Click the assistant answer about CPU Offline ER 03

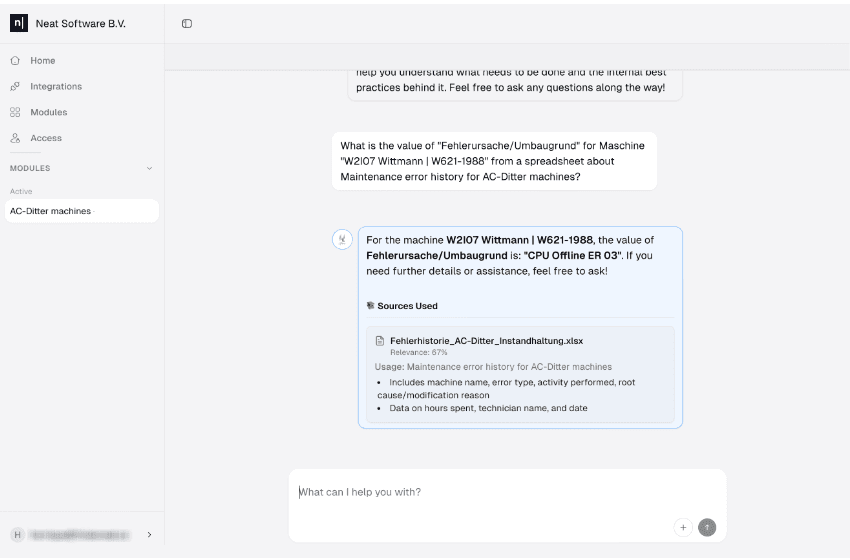click(x=519, y=255)
